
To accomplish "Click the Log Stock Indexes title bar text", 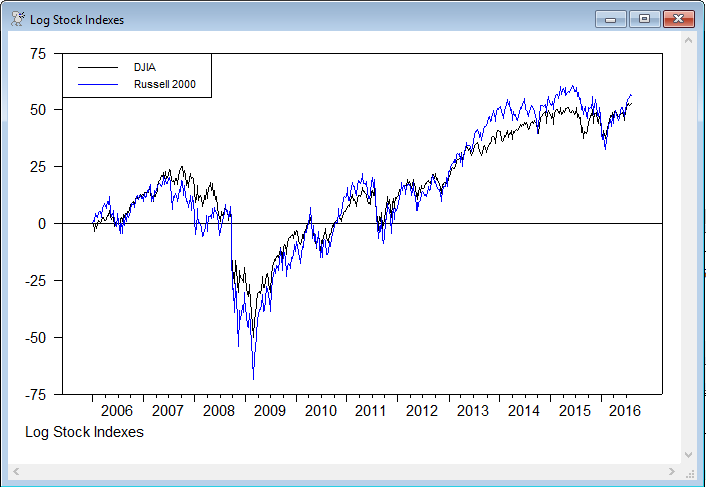I will (77, 20).
